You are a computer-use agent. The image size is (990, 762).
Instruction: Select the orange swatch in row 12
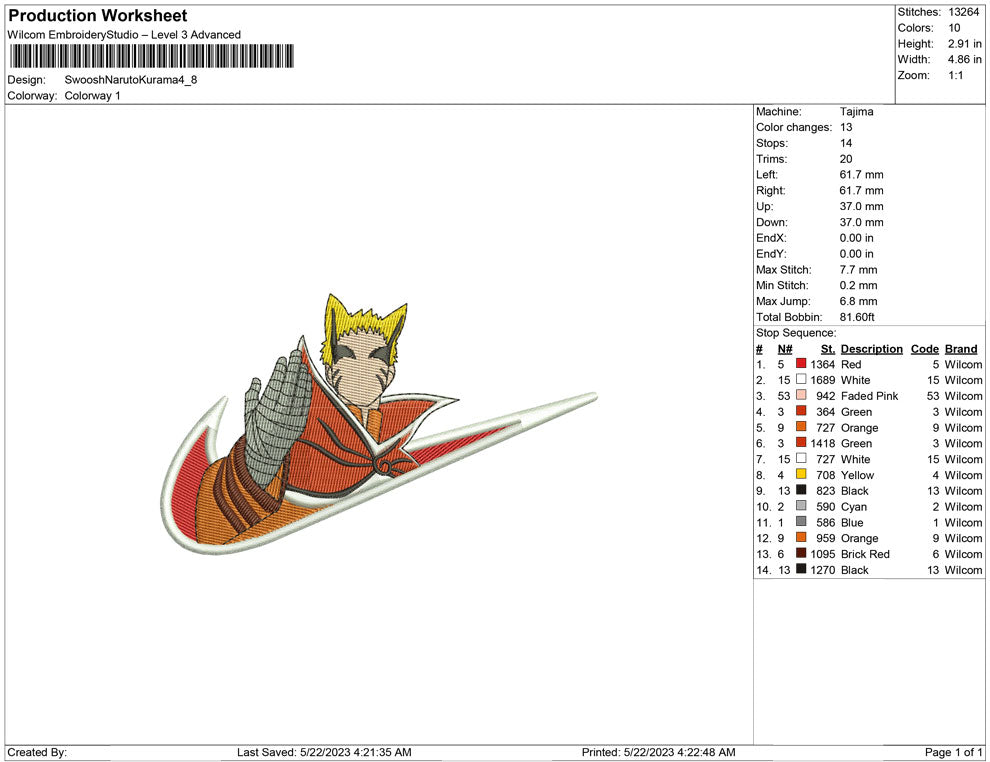tap(801, 537)
